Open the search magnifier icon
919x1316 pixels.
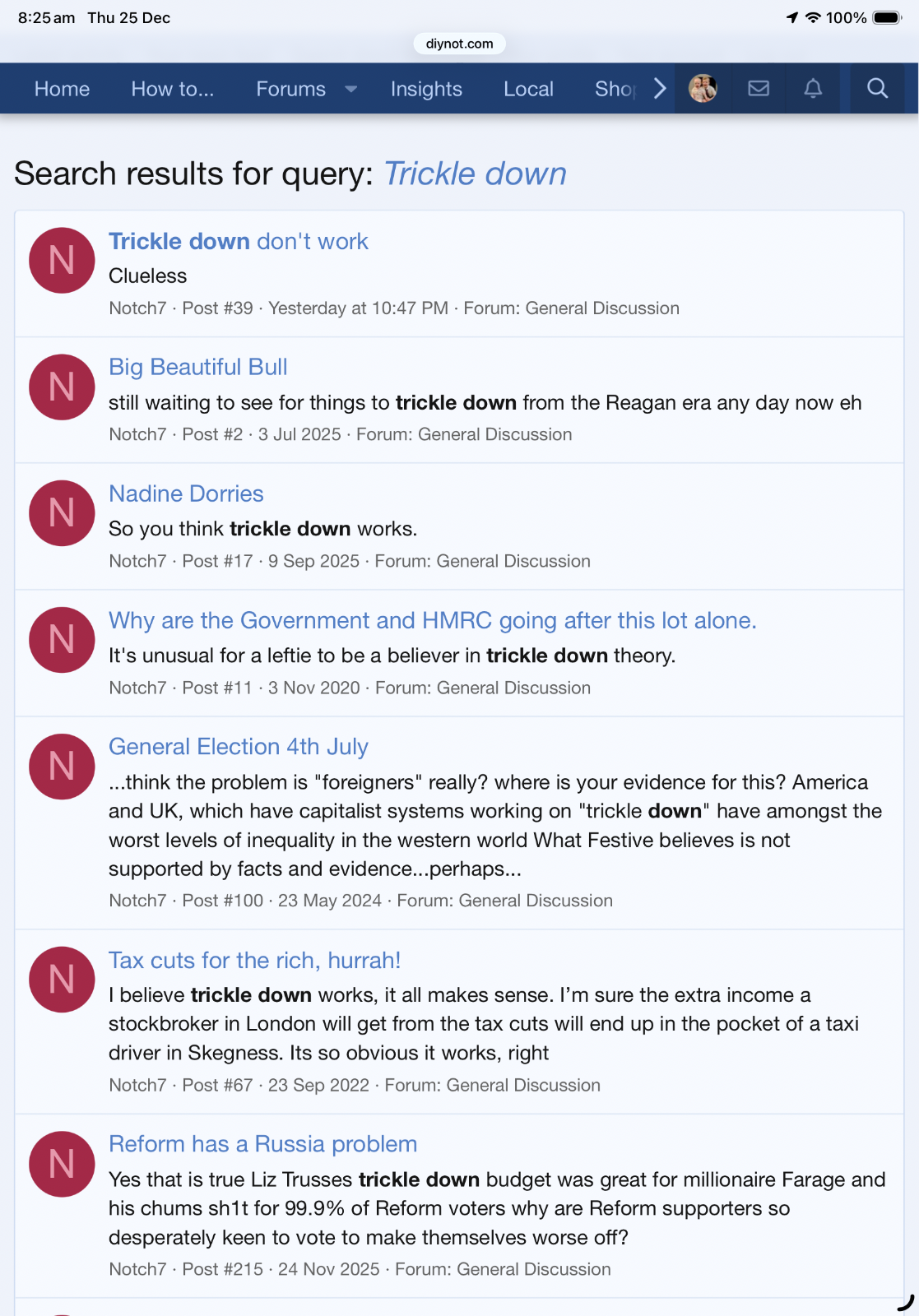[877, 89]
